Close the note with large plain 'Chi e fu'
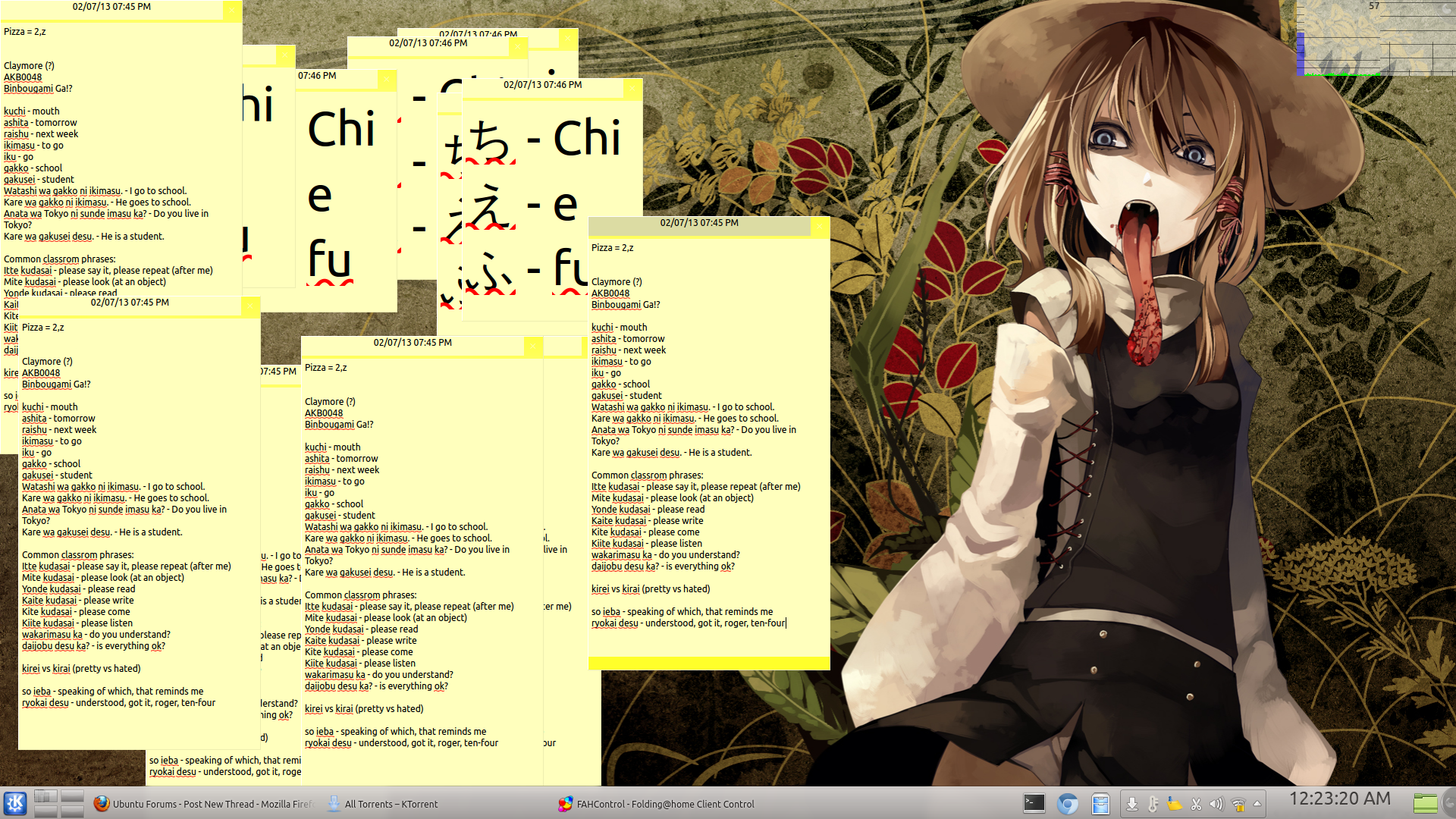 386,80
